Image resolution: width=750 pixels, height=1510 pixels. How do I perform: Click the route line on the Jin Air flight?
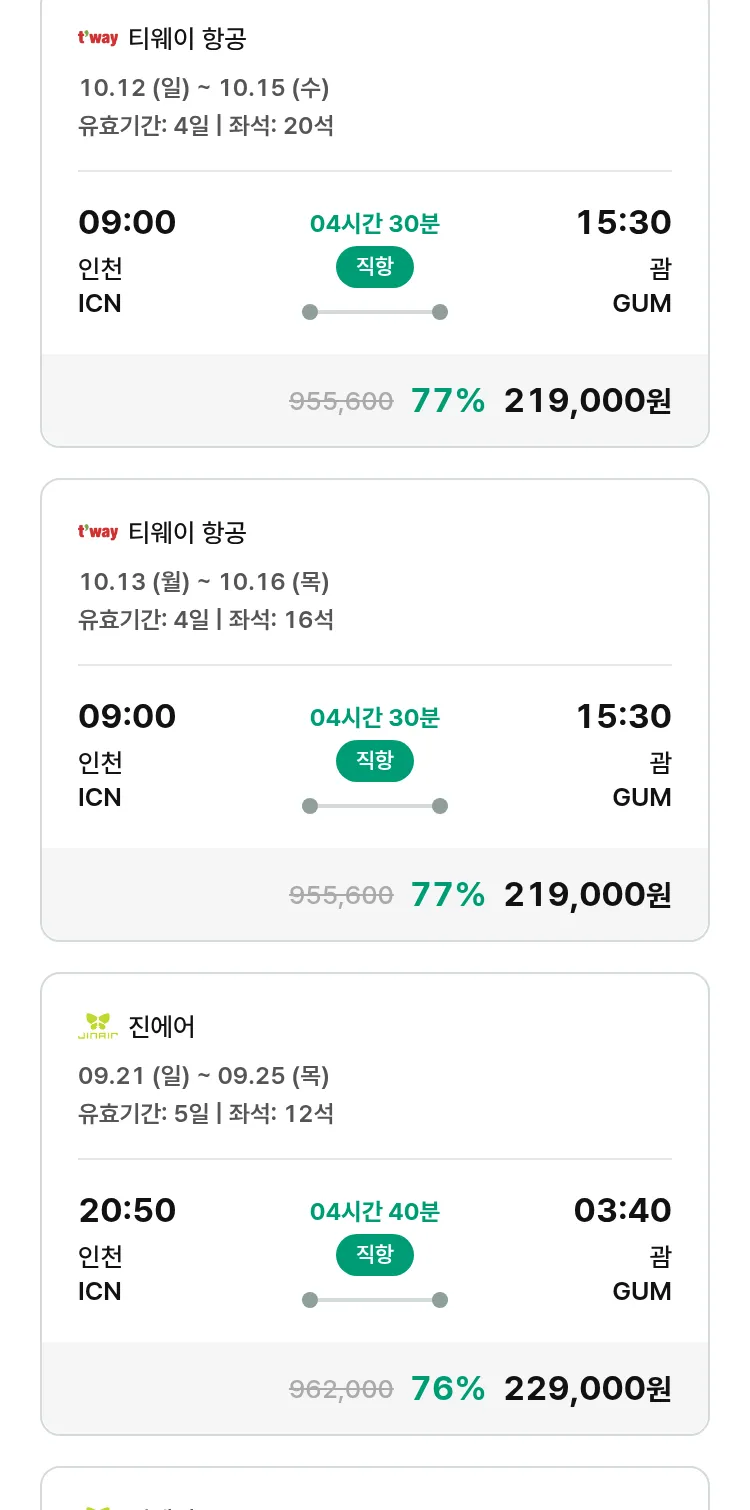pyautogui.click(x=374, y=1300)
